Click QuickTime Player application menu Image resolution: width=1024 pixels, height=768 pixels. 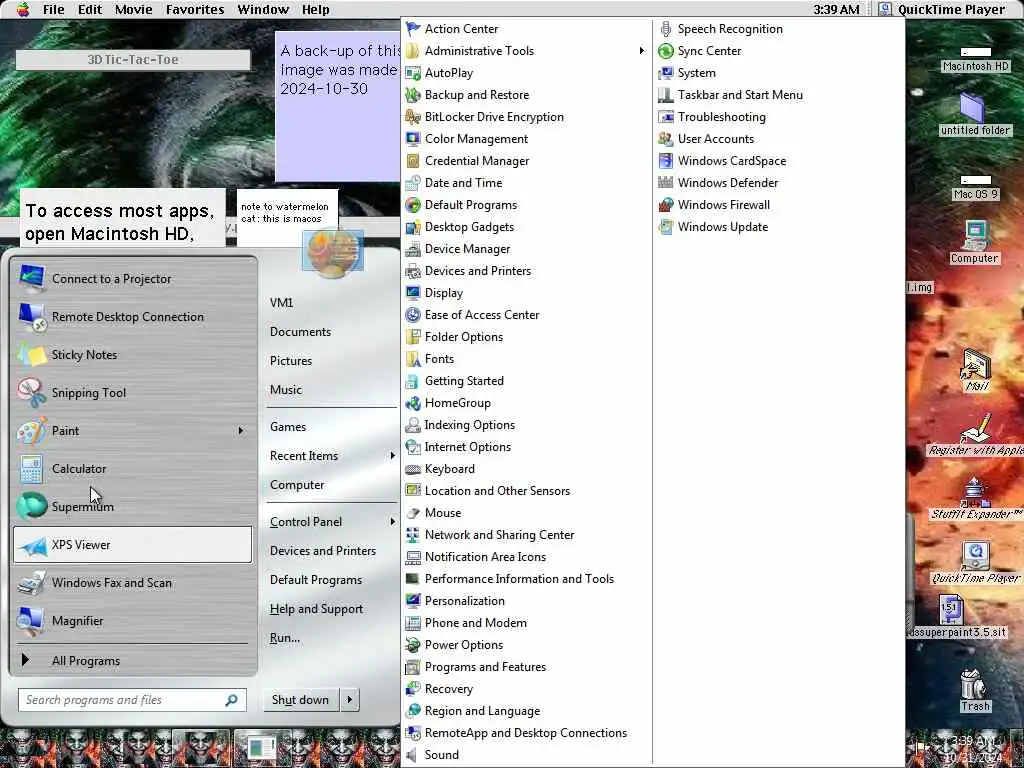coord(942,9)
